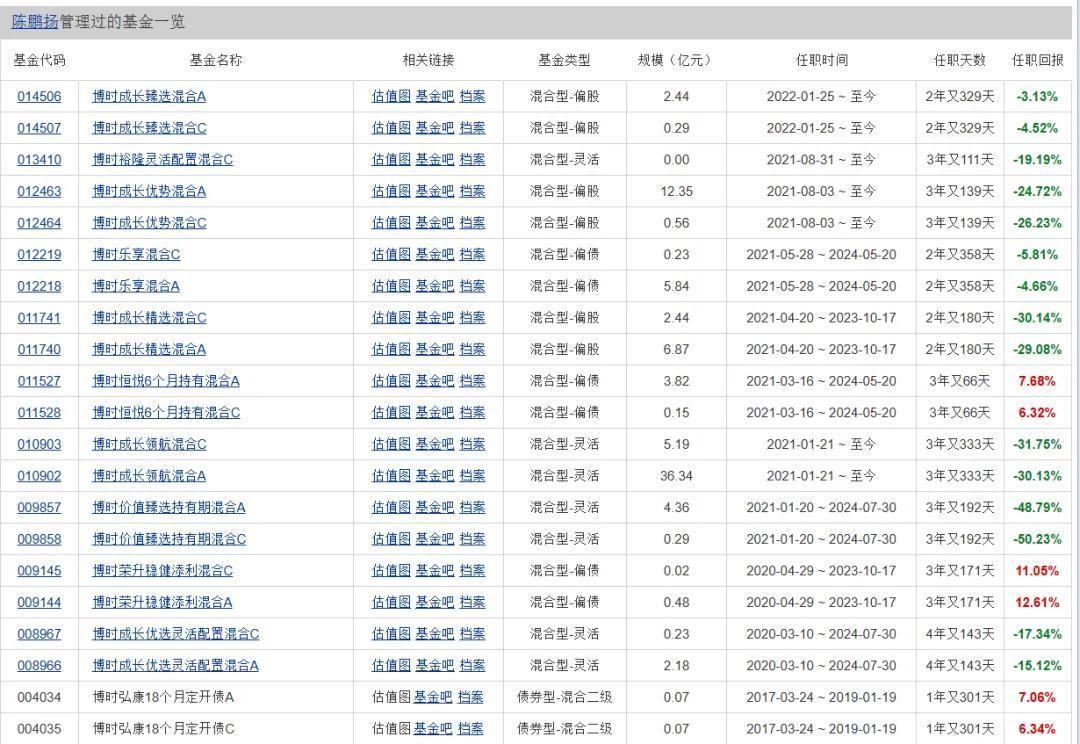Open fund code 008967 link
This screenshot has width=1080, height=744.
pos(39,634)
